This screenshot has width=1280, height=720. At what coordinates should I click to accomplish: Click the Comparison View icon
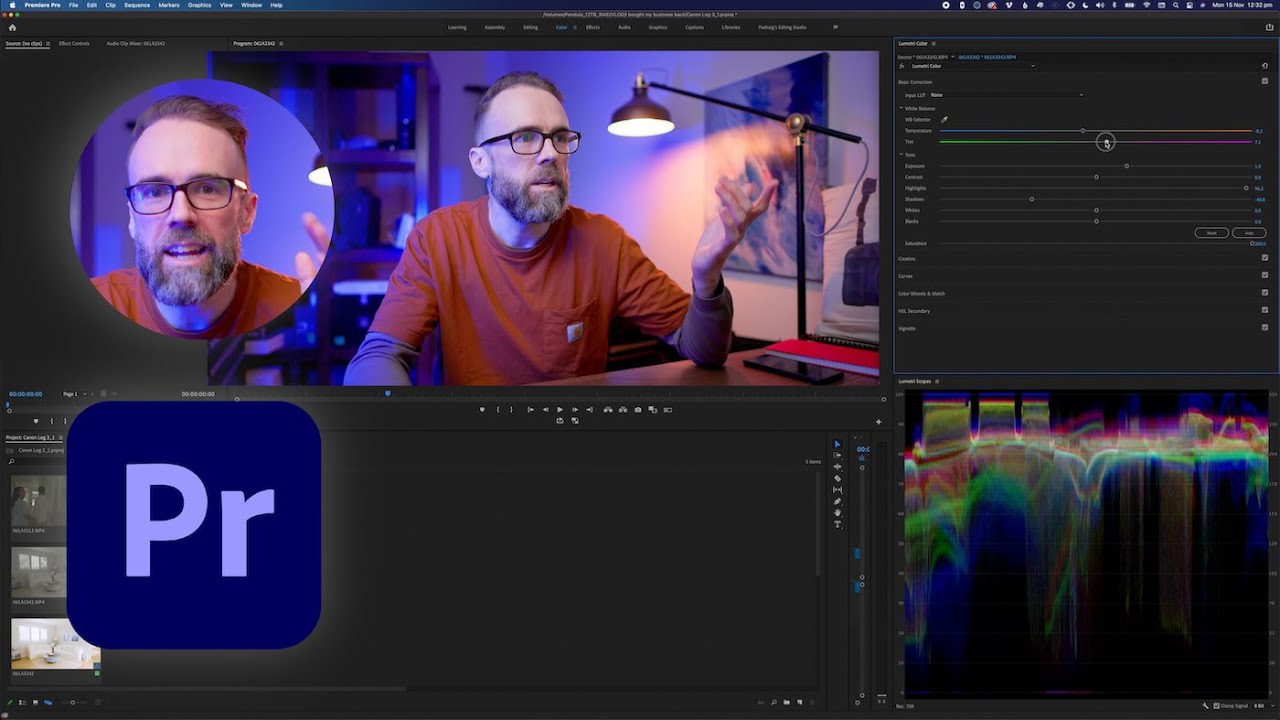pyautogui.click(x=652, y=409)
